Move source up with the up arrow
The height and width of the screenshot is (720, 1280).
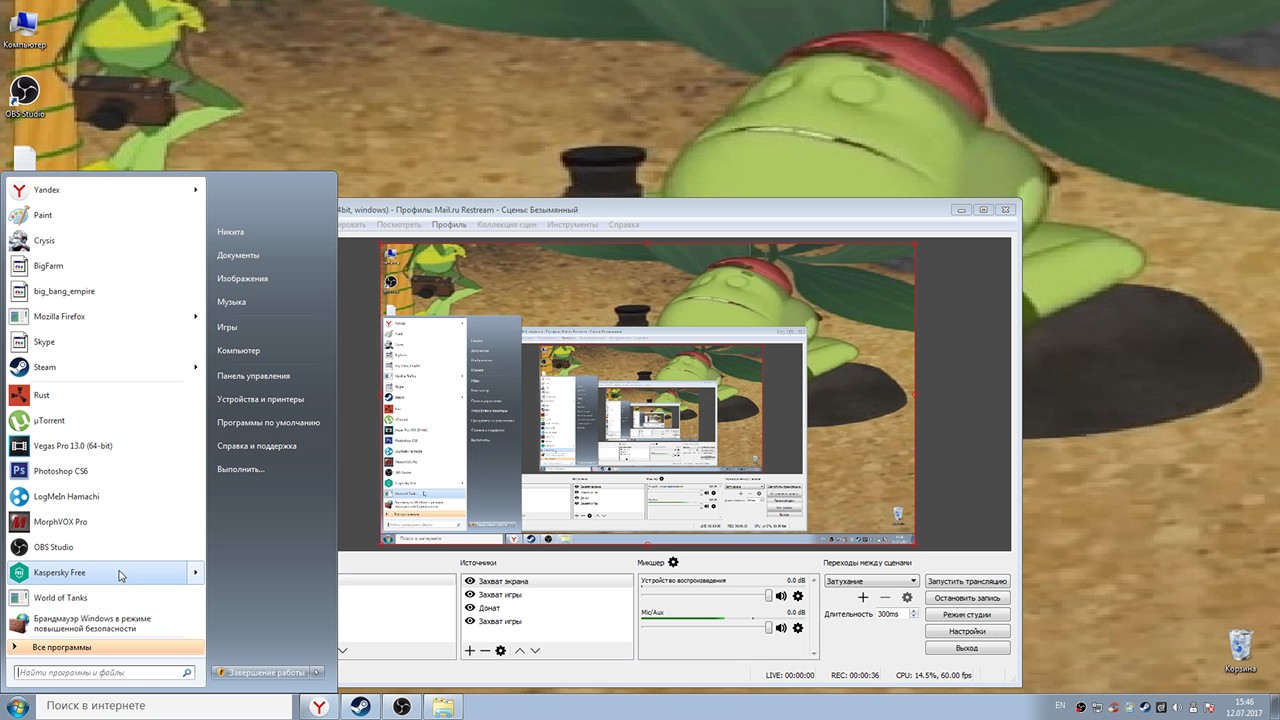click(x=519, y=651)
